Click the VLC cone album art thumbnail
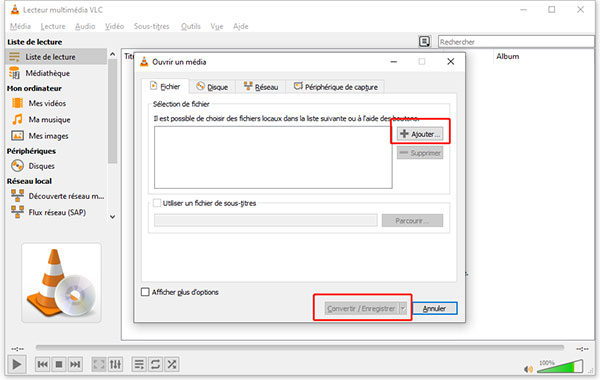Viewport: 600px width, 380px height. click(x=62, y=282)
